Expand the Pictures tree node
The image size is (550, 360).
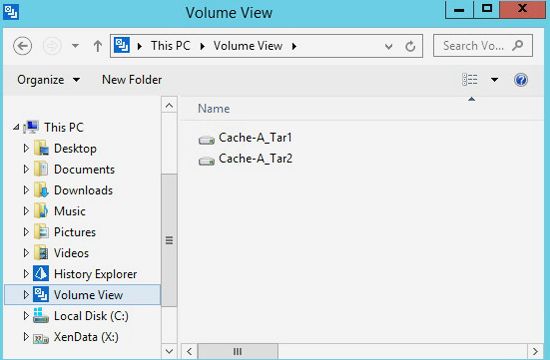(26, 232)
